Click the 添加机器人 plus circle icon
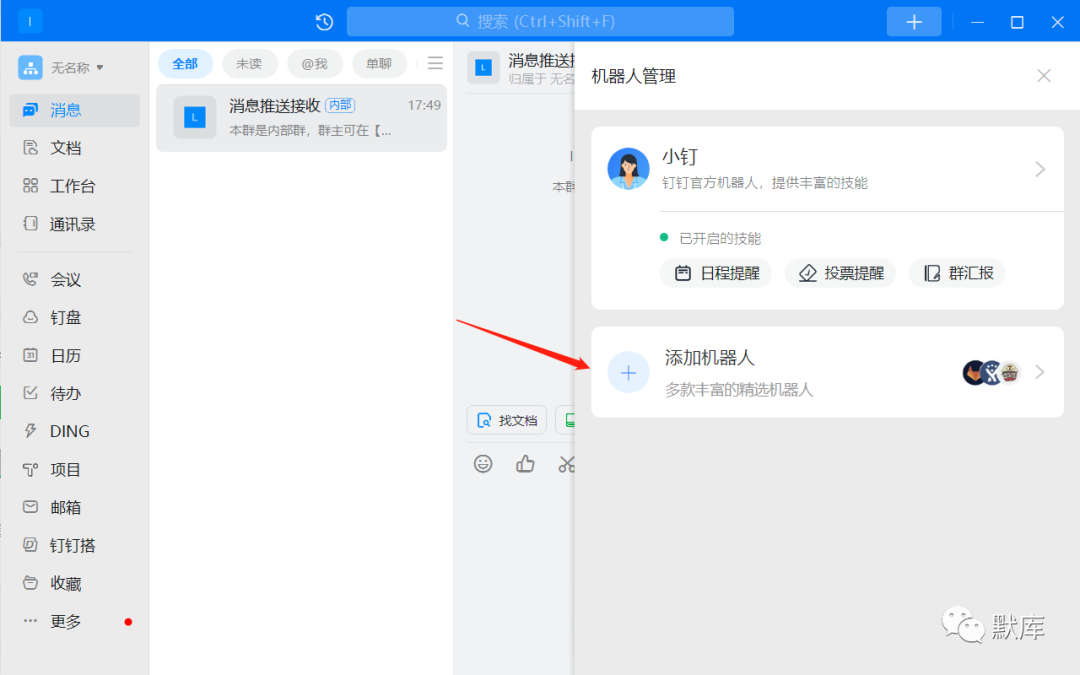1080x675 pixels. pos(628,373)
